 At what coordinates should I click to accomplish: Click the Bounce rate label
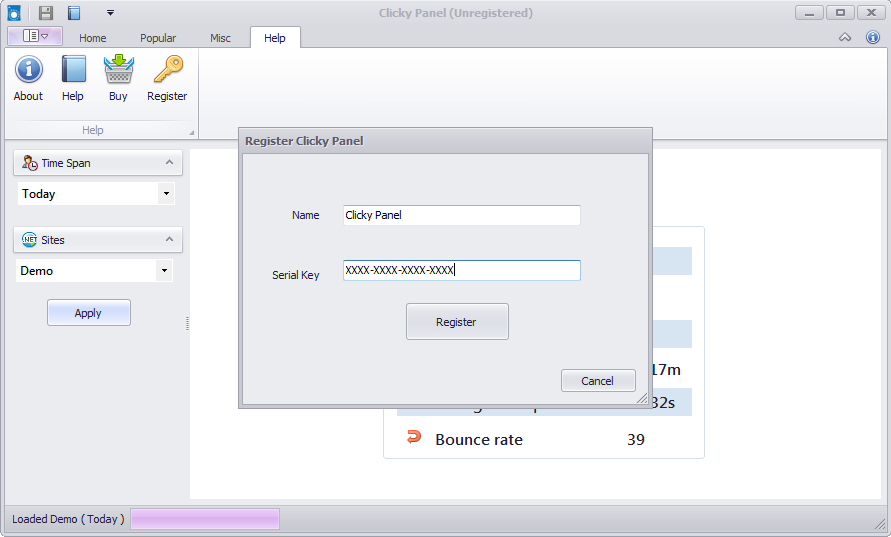click(x=479, y=440)
